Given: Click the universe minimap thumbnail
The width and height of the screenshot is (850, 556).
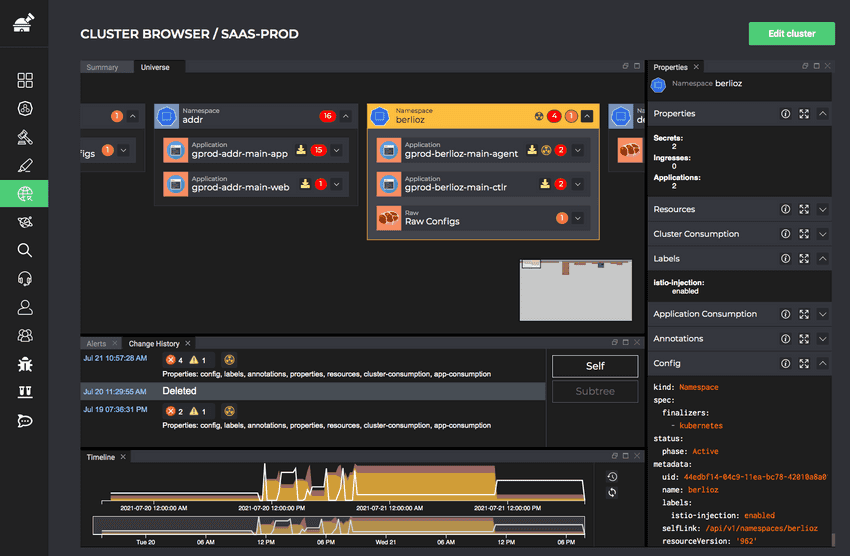Looking at the screenshot, I should click(575, 290).
